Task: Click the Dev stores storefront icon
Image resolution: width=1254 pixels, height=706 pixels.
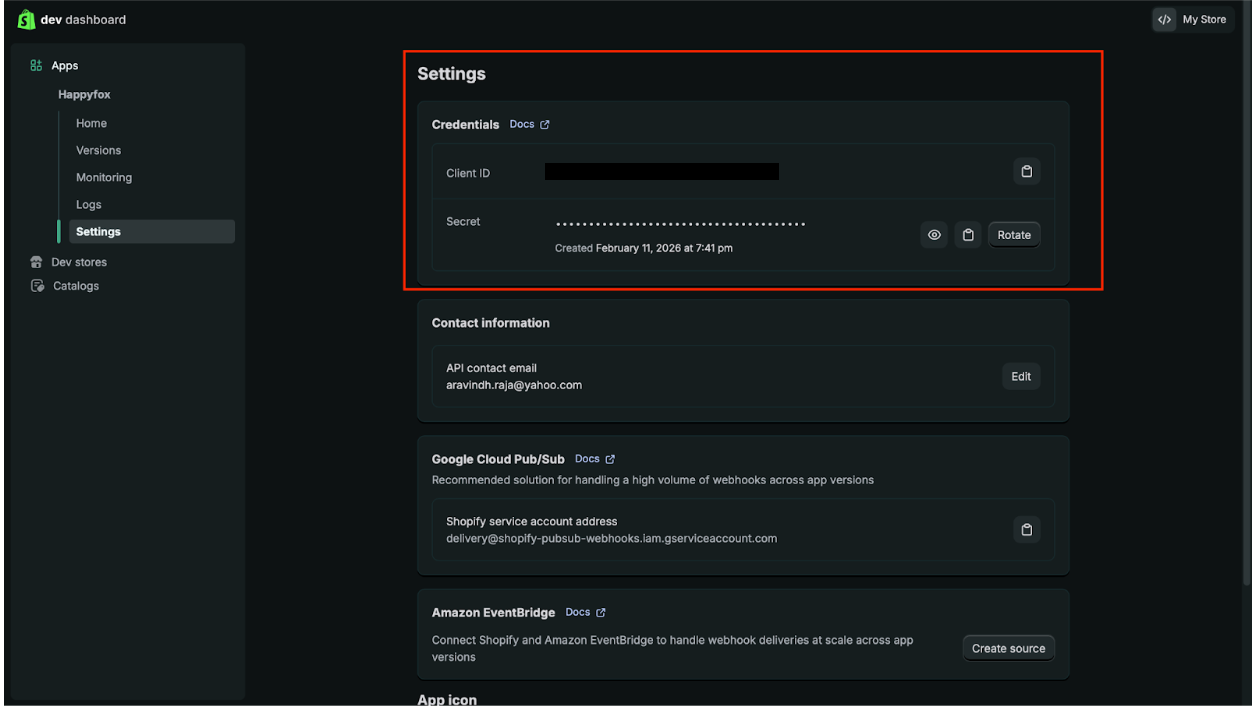Action: click(37, 262)
